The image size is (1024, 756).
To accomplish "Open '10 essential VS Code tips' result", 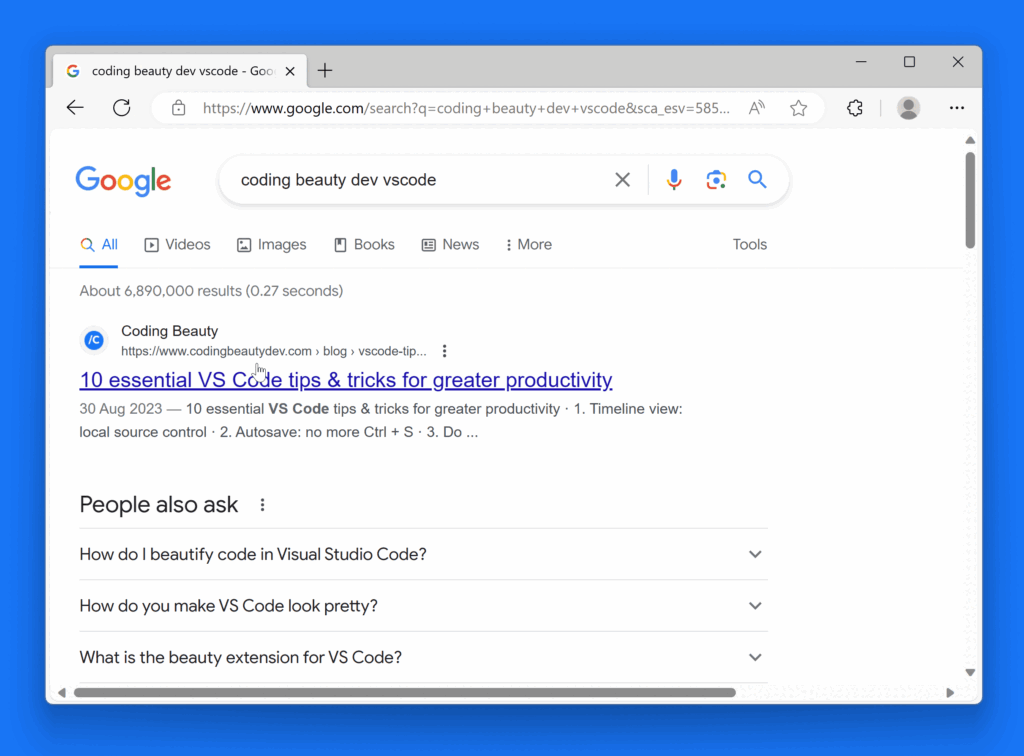I will 346,380.
